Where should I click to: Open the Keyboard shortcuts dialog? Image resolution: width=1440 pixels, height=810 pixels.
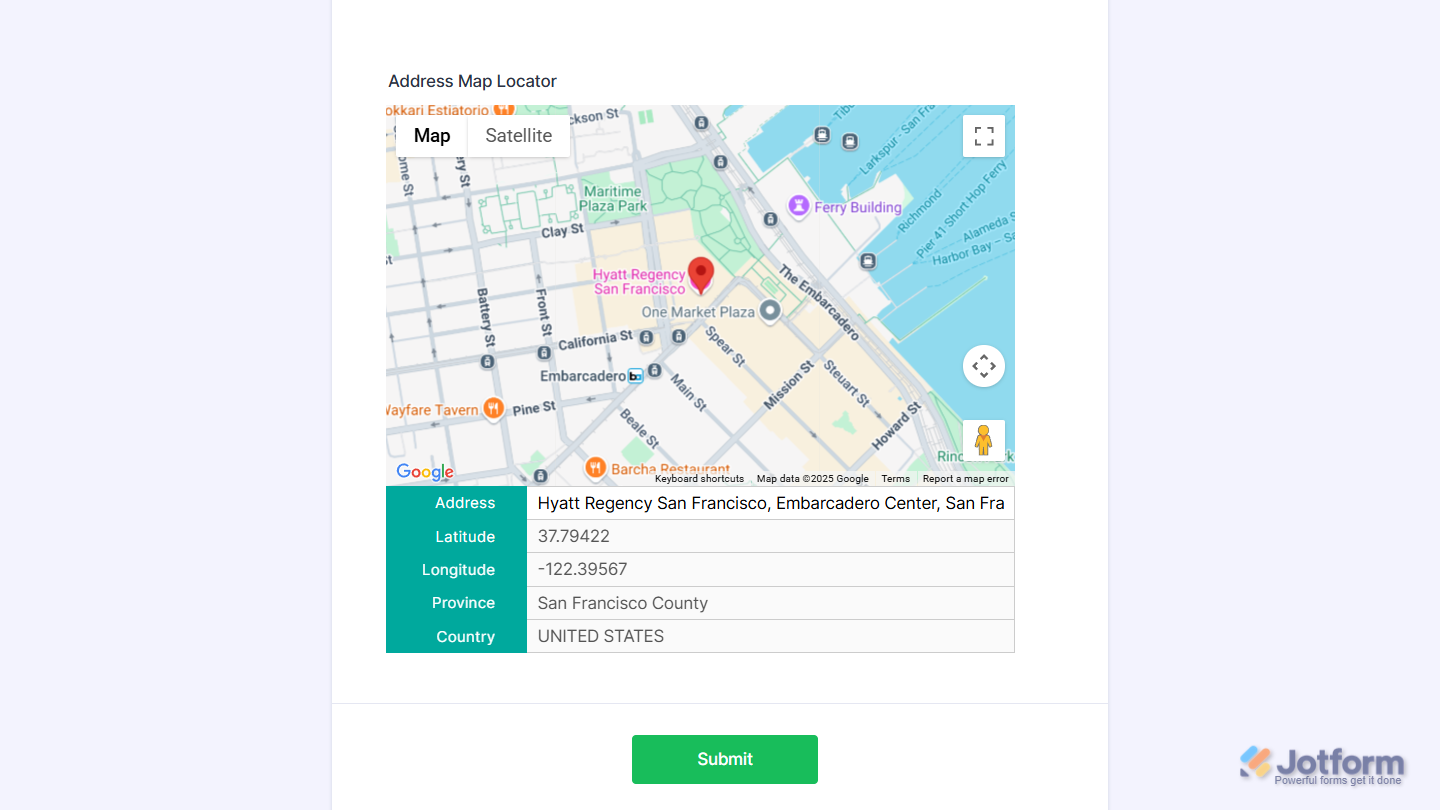click(x=699, y=479)
